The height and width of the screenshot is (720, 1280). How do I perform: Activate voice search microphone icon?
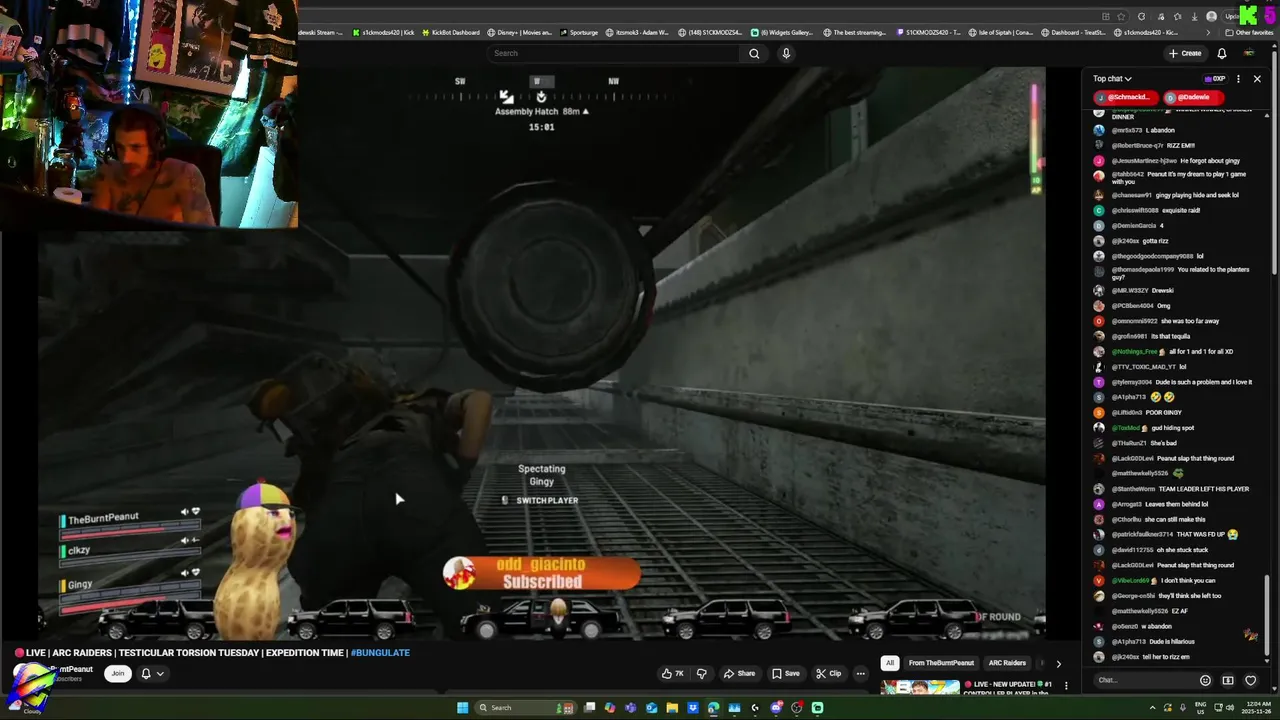(x=786, y=53)
